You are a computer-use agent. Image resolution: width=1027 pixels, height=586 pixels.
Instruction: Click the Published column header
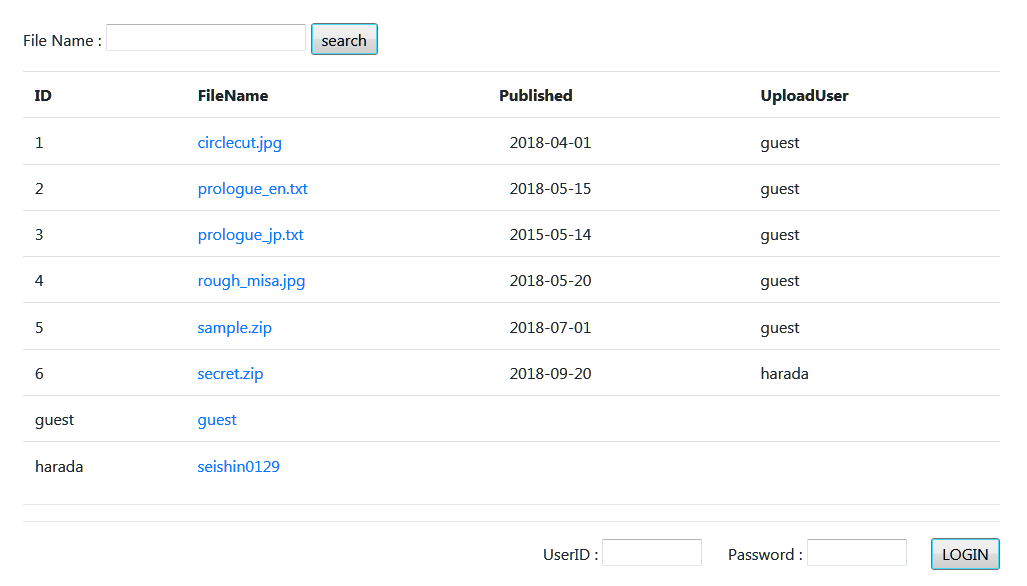point(535,96)
